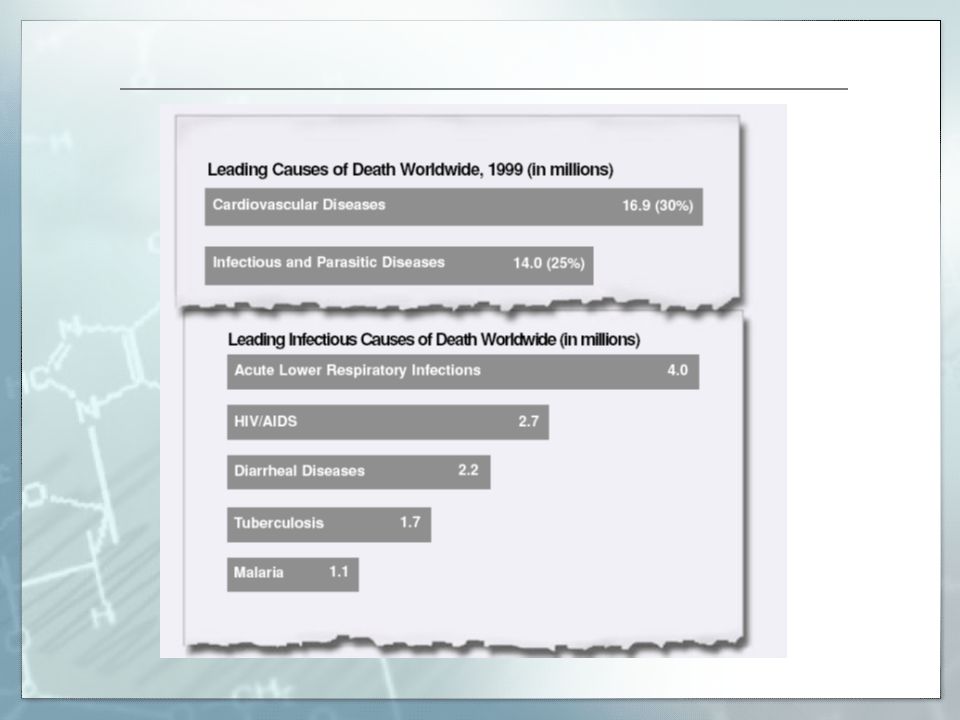Select the 'HIV/AIDS' bar label
960x720 pixels.
[265, 421]
